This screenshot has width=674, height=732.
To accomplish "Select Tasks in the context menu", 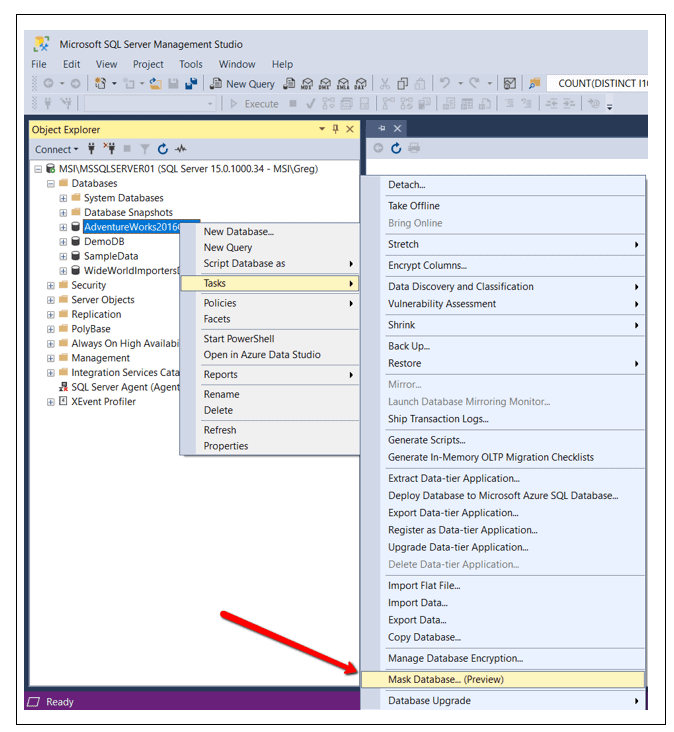I will 270,283.
